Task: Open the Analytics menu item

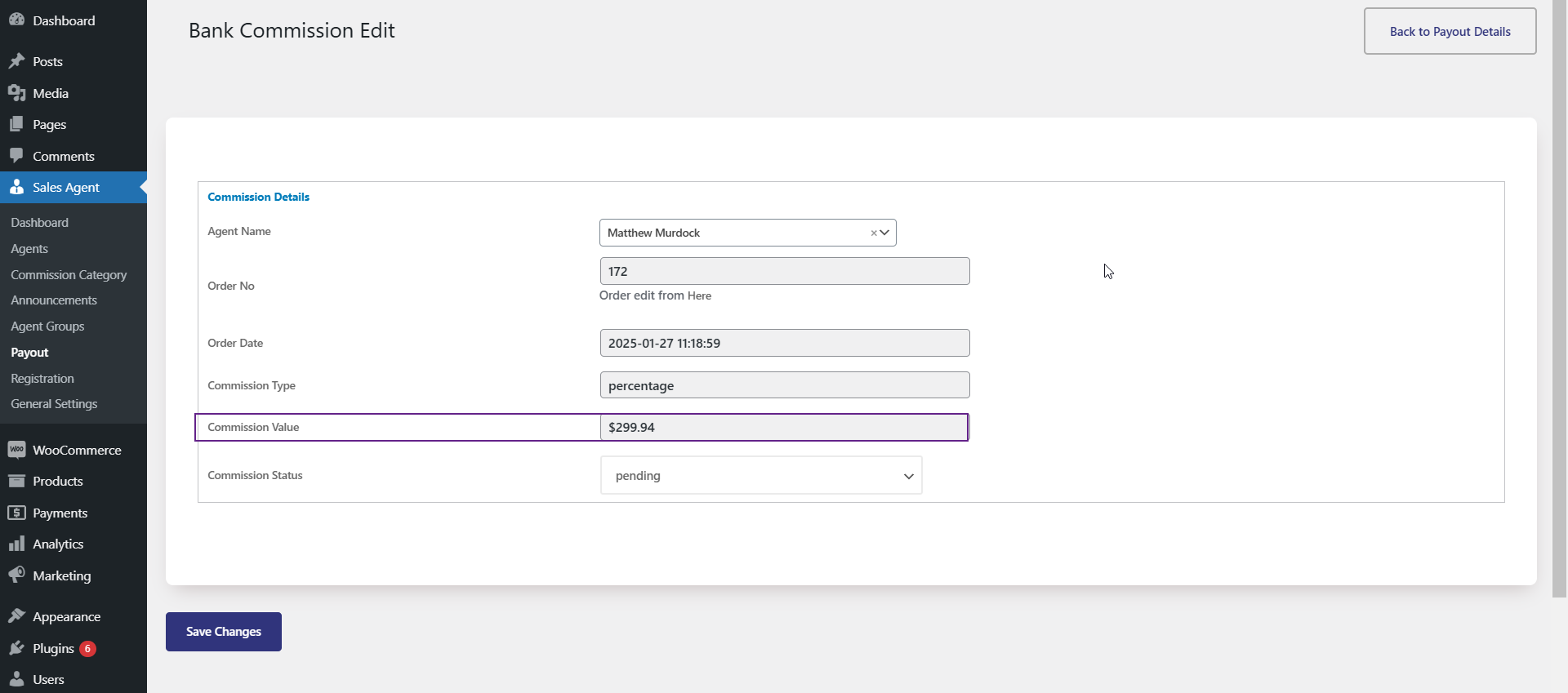Action: [58, 544]
